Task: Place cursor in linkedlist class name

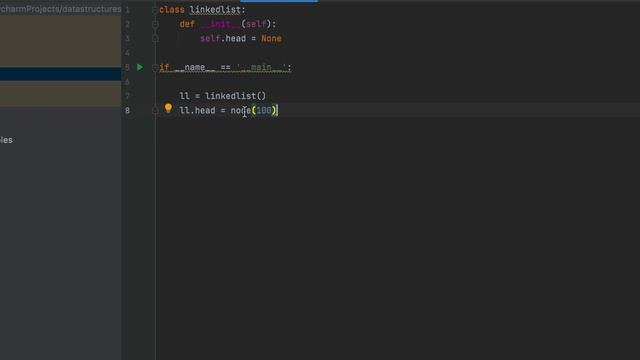Action: [x=215, y=10]
